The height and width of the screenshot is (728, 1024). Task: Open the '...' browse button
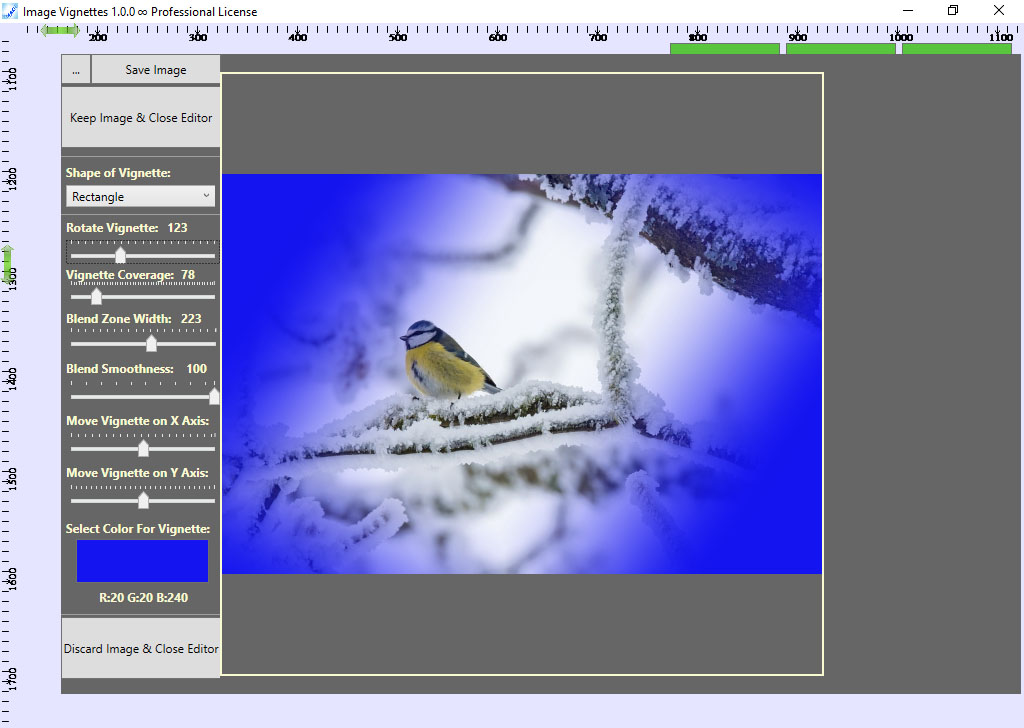click(76, 70)
